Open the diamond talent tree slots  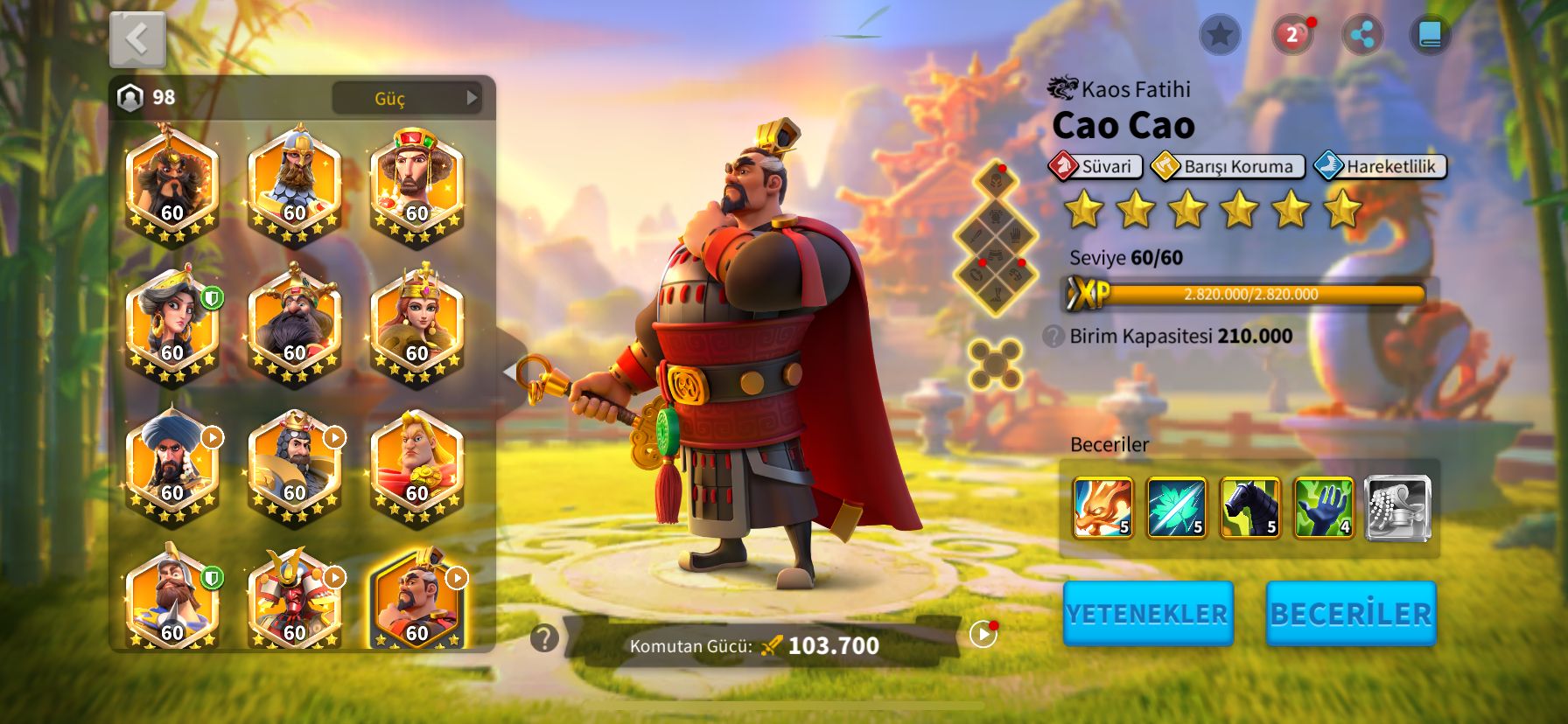[996, 238]
